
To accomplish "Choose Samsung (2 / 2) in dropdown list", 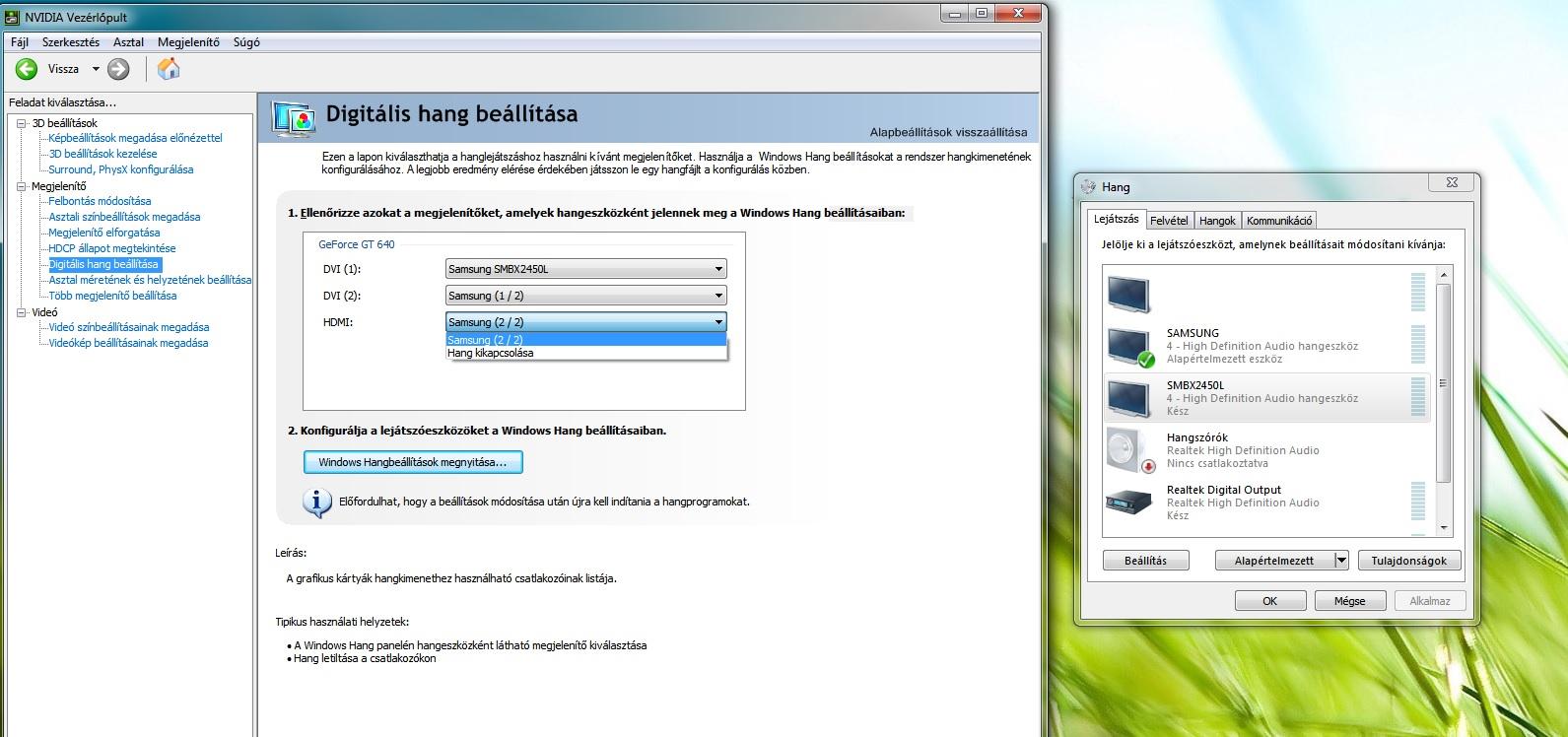I will (585, 340).
